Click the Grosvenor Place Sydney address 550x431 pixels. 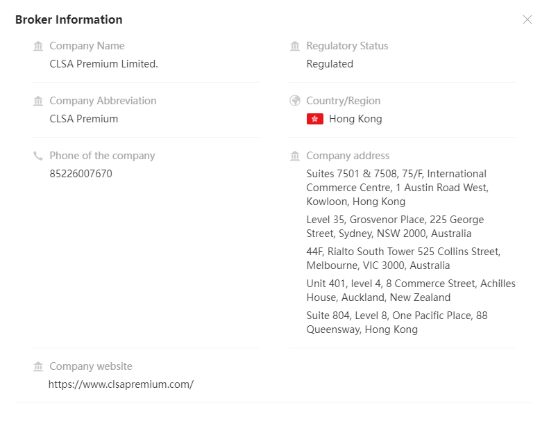[395, 227]
